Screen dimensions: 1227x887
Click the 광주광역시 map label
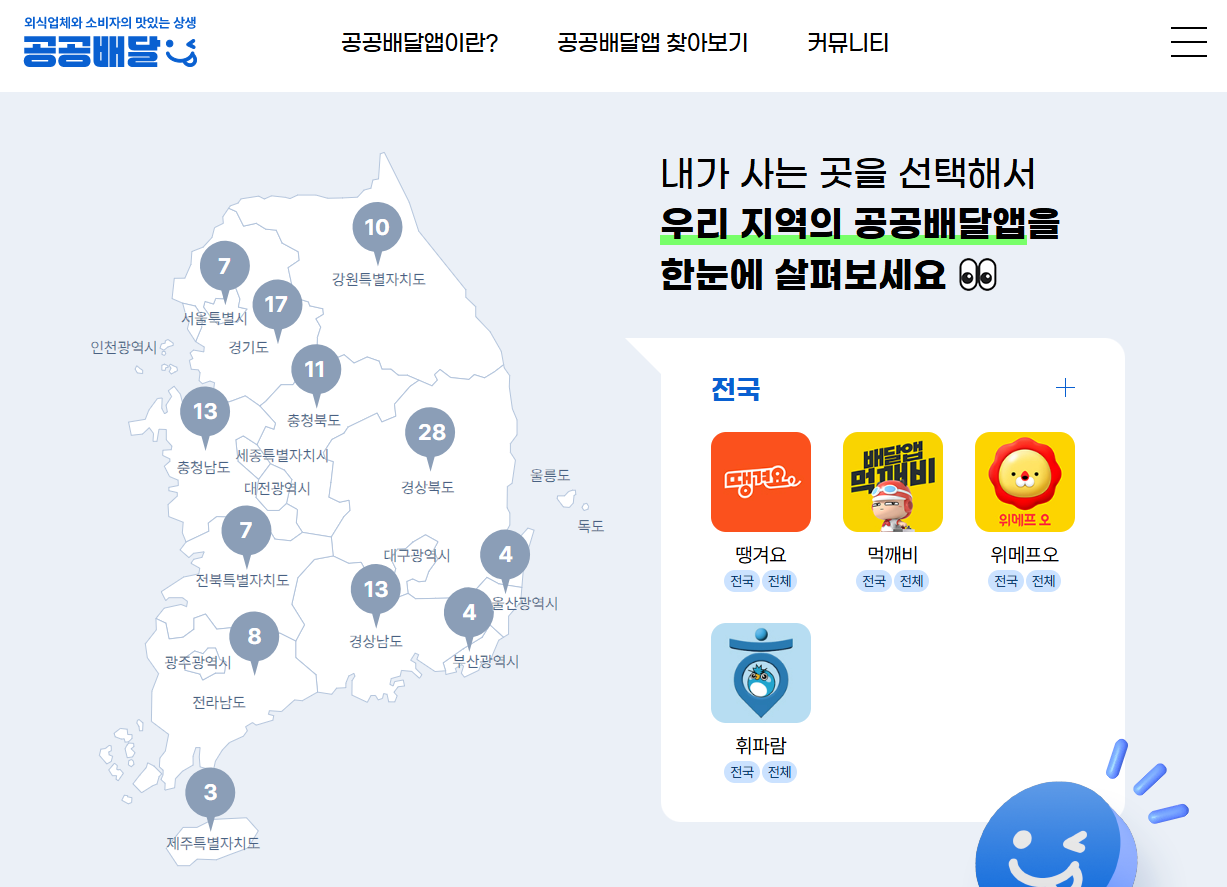click(198, 663)
